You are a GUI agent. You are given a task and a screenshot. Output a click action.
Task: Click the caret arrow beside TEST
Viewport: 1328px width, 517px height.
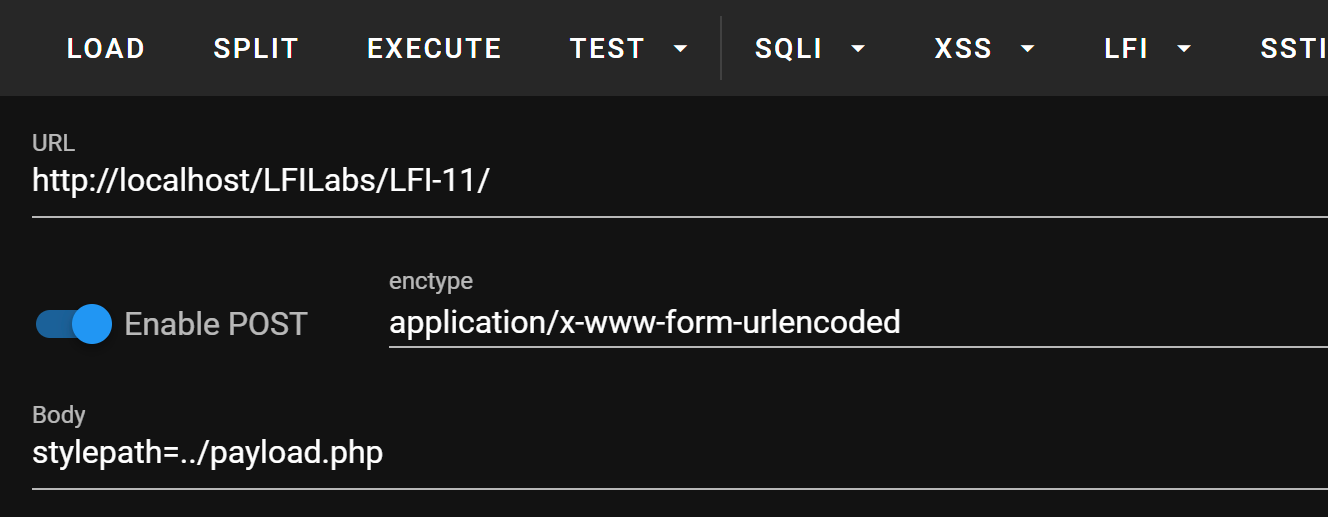(681, 48)
